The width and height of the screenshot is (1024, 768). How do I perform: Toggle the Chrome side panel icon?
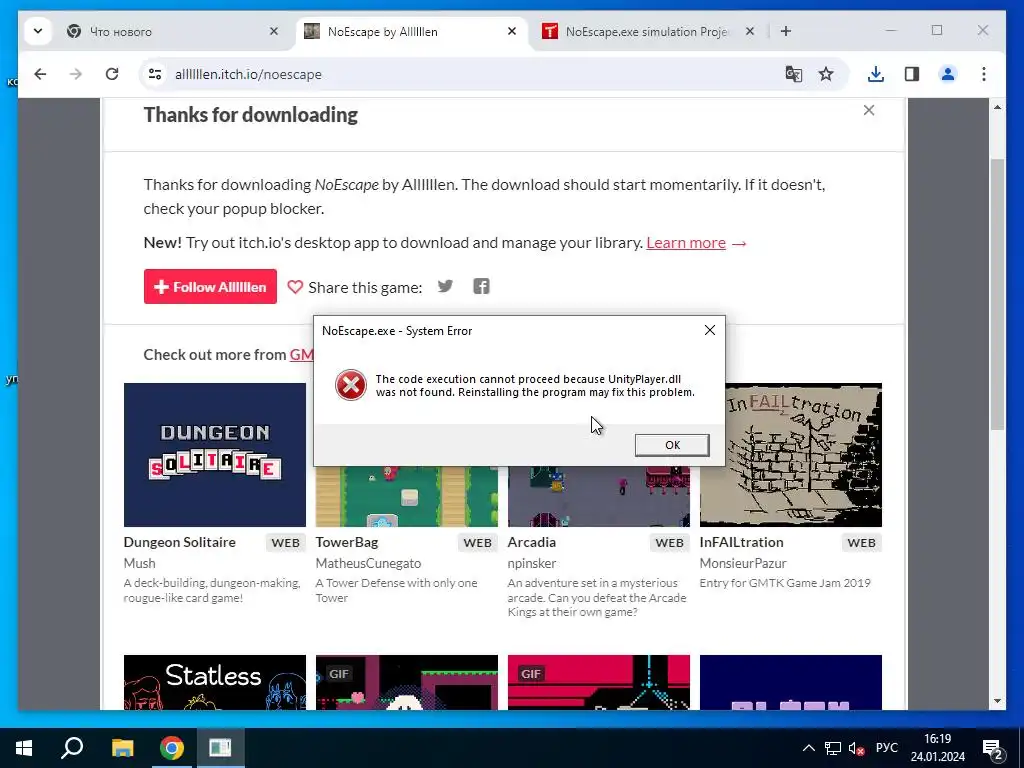pos(912,74)
